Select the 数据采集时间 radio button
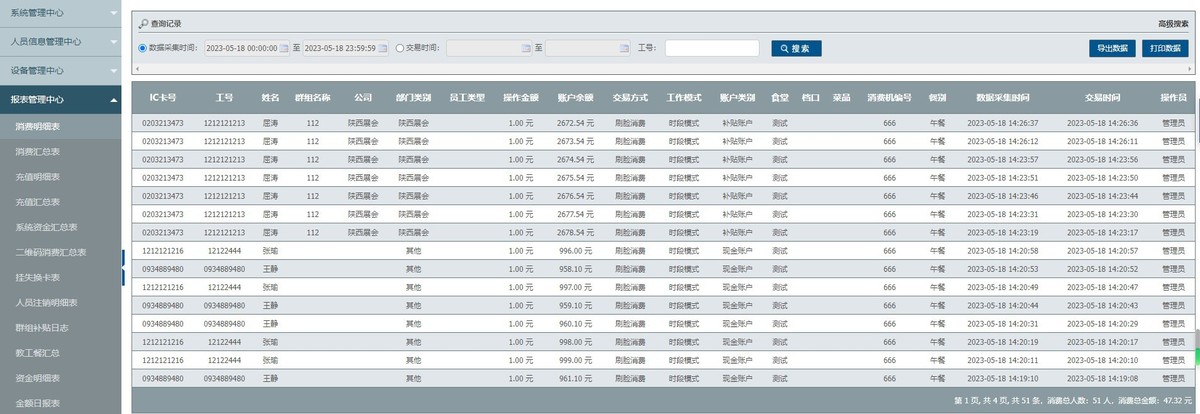1200x414 pixels. click(143, 48)
